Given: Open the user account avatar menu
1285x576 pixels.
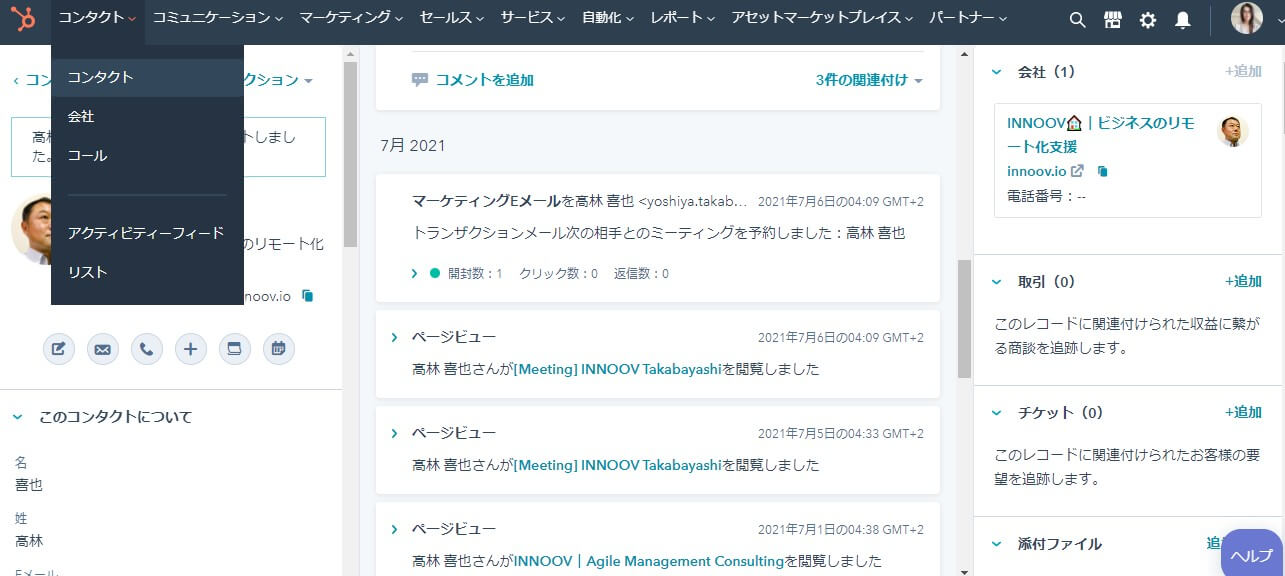Looking at the screenshot, I should coord(1247,19).
